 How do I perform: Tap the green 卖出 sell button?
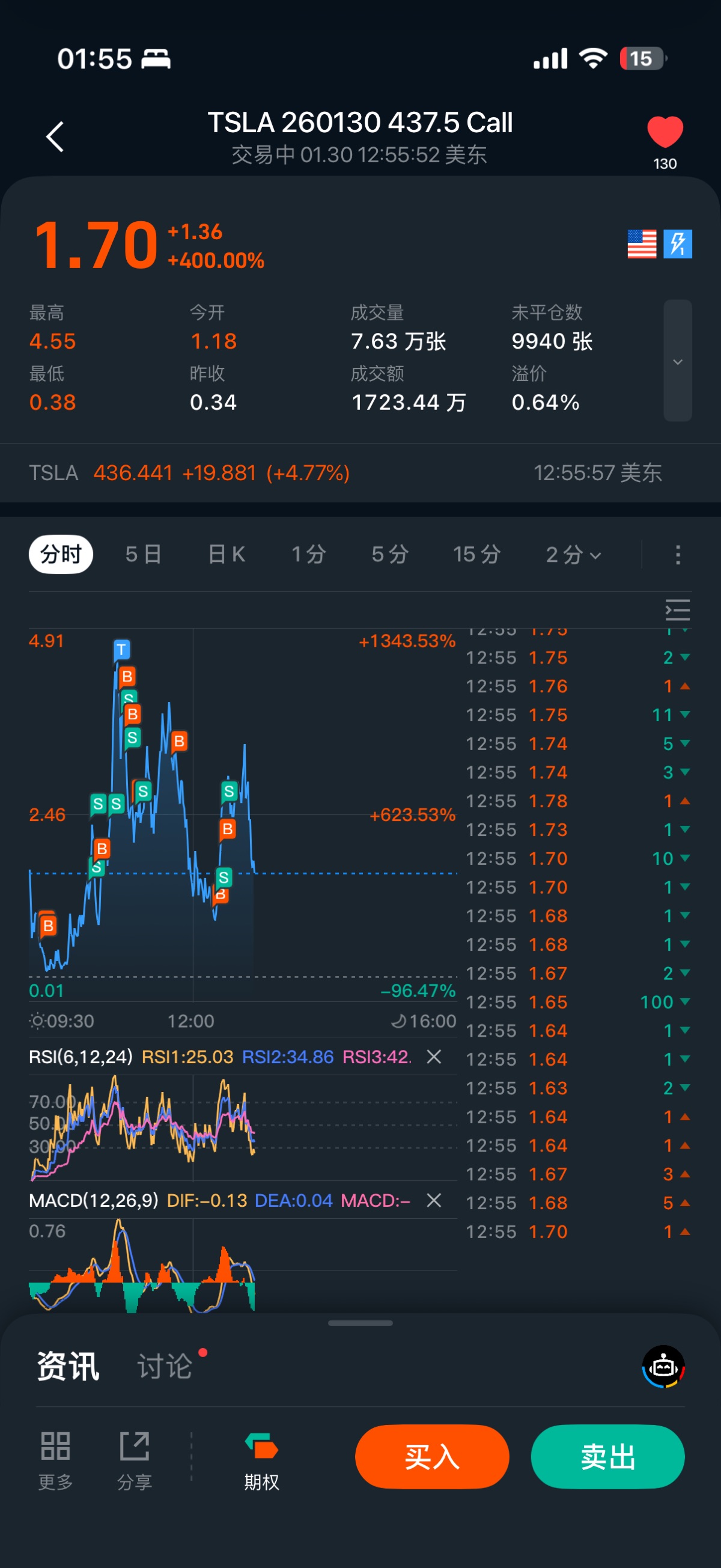(608, 1457)
